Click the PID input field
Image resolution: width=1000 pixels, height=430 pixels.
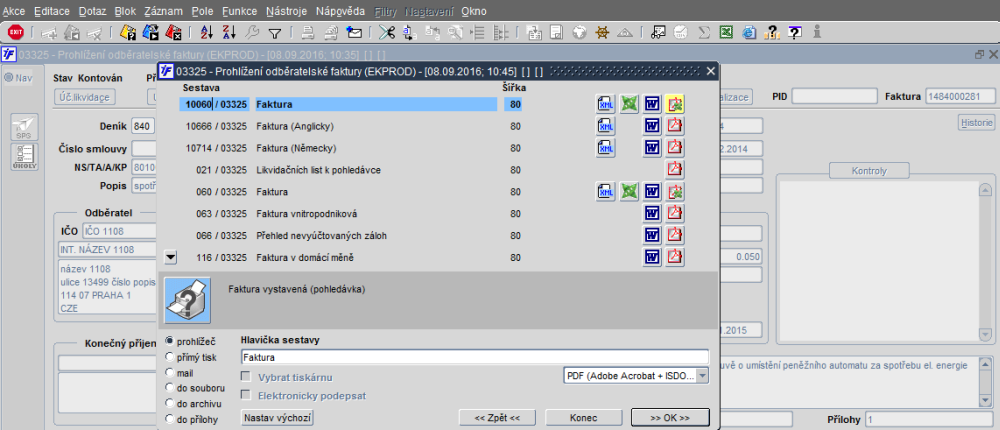(832, 96)
